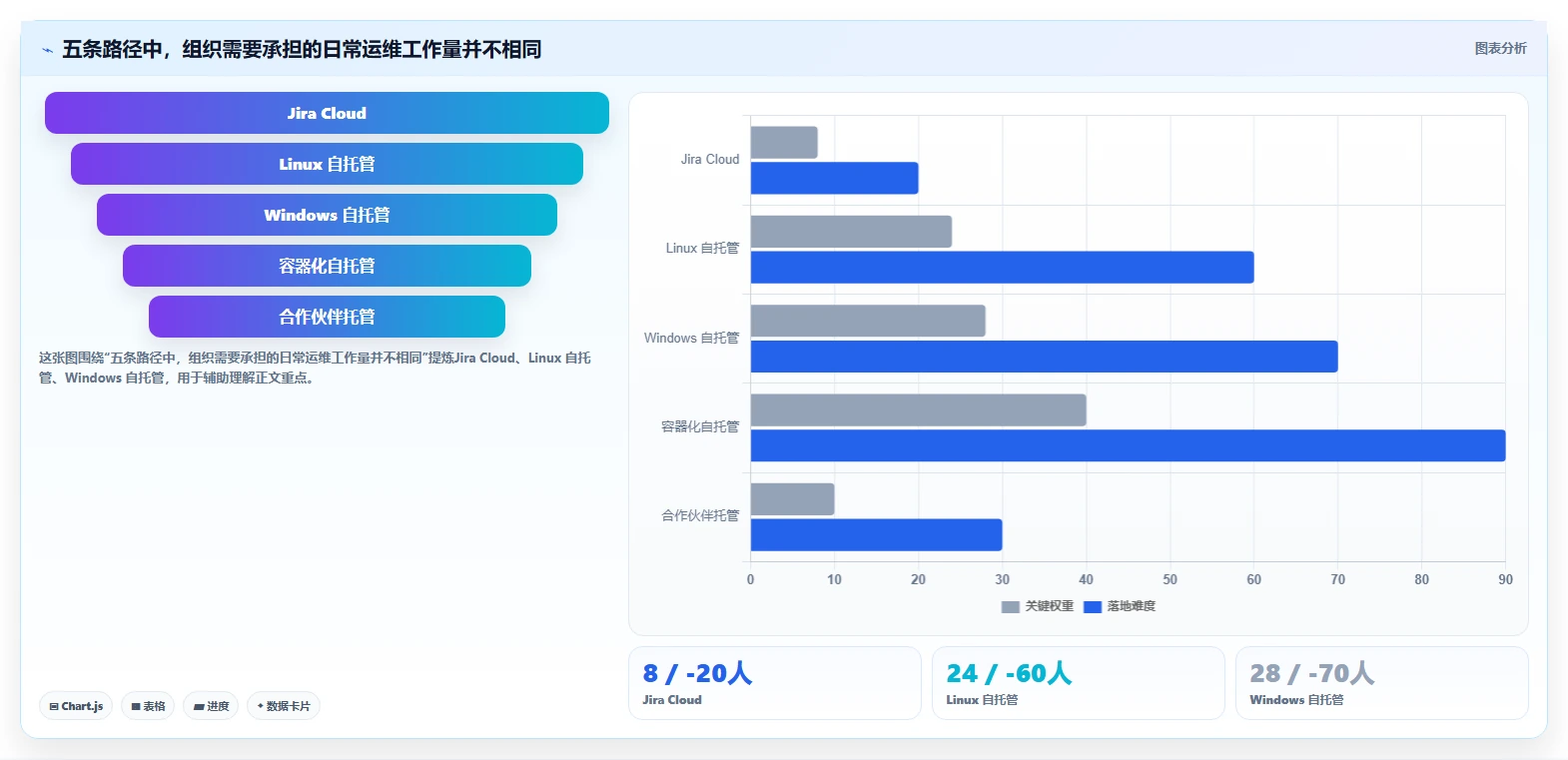The image size is (1568, 760).
Task: Click the Chart.js tag chip
Action: 76,706
